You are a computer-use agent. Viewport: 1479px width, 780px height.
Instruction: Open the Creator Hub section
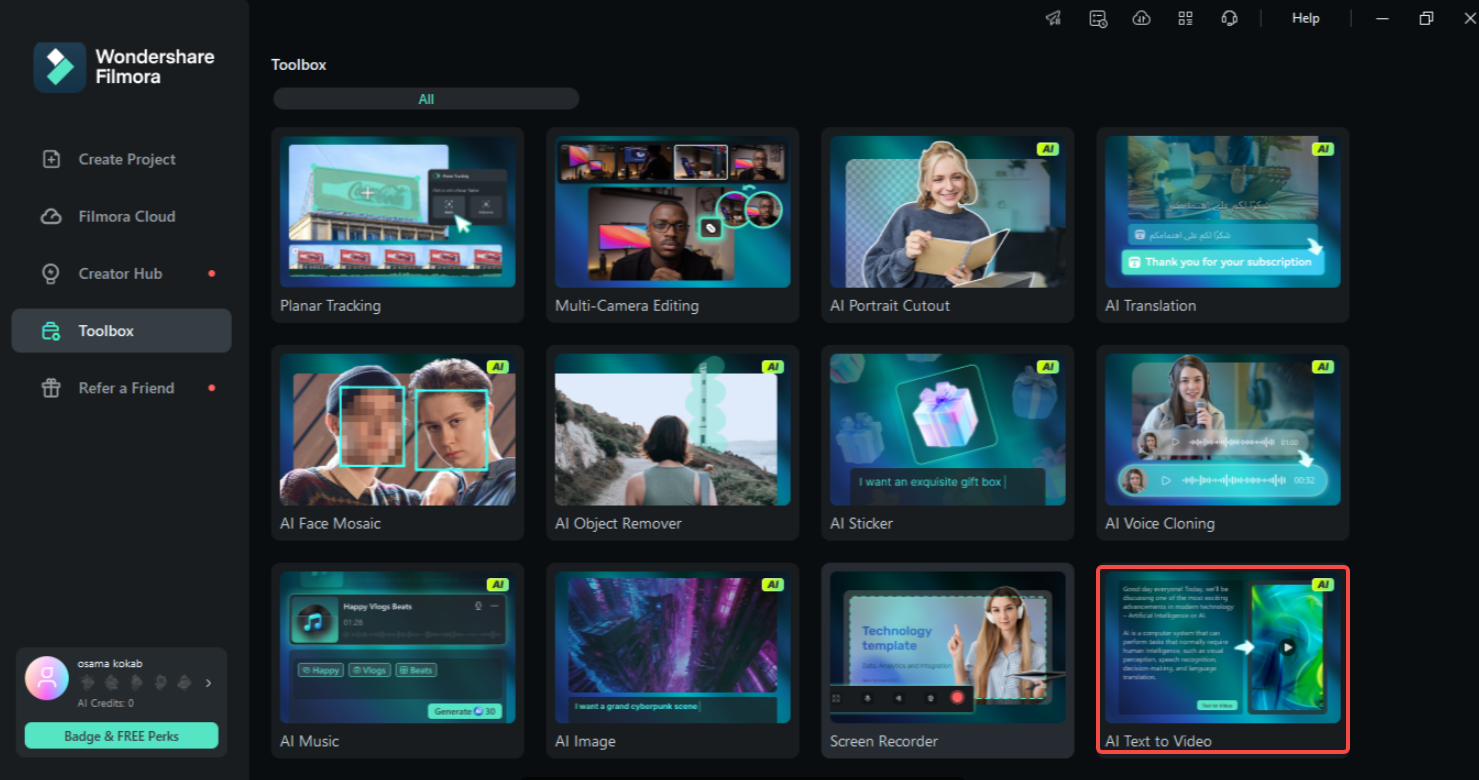(119, 273)
